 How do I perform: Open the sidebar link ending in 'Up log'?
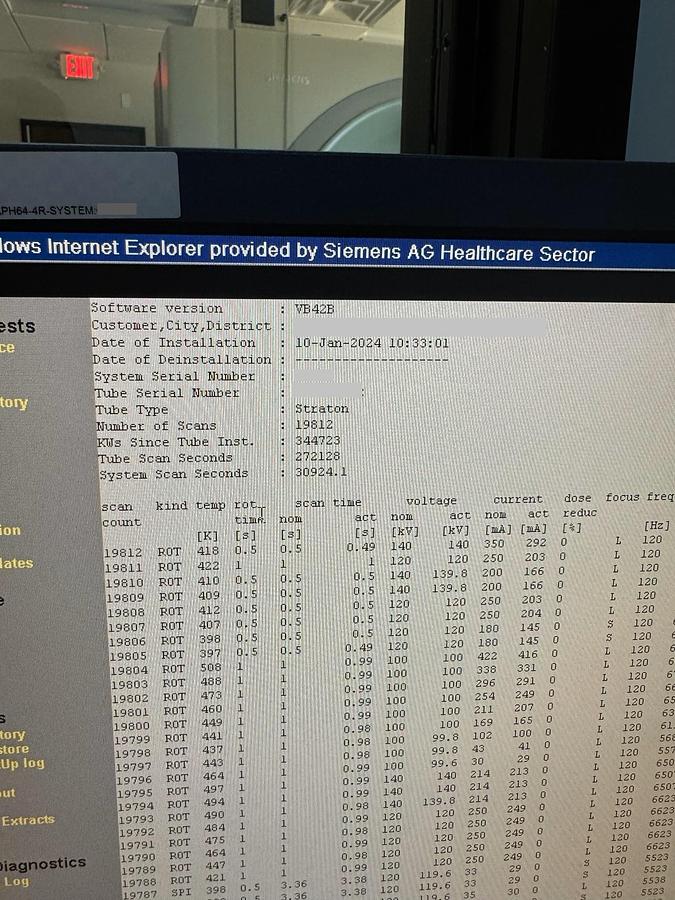tap(21, 763)
